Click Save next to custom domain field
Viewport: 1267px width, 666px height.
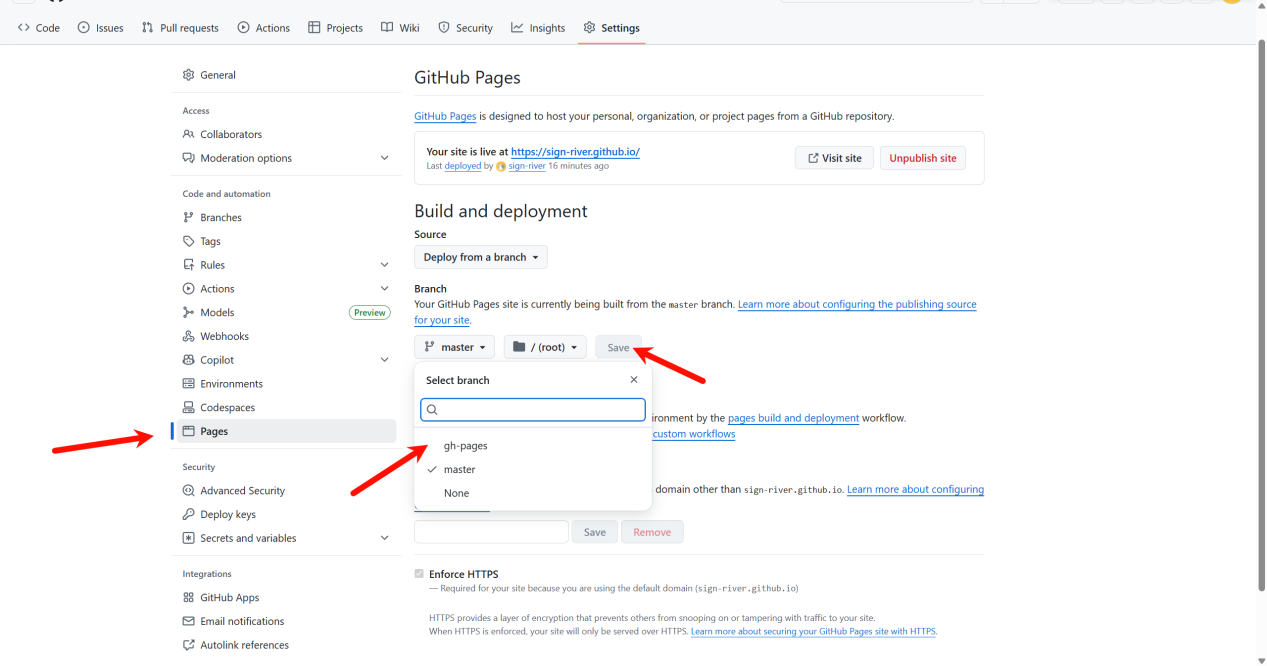pyautogui.click(x=595, y=532)
